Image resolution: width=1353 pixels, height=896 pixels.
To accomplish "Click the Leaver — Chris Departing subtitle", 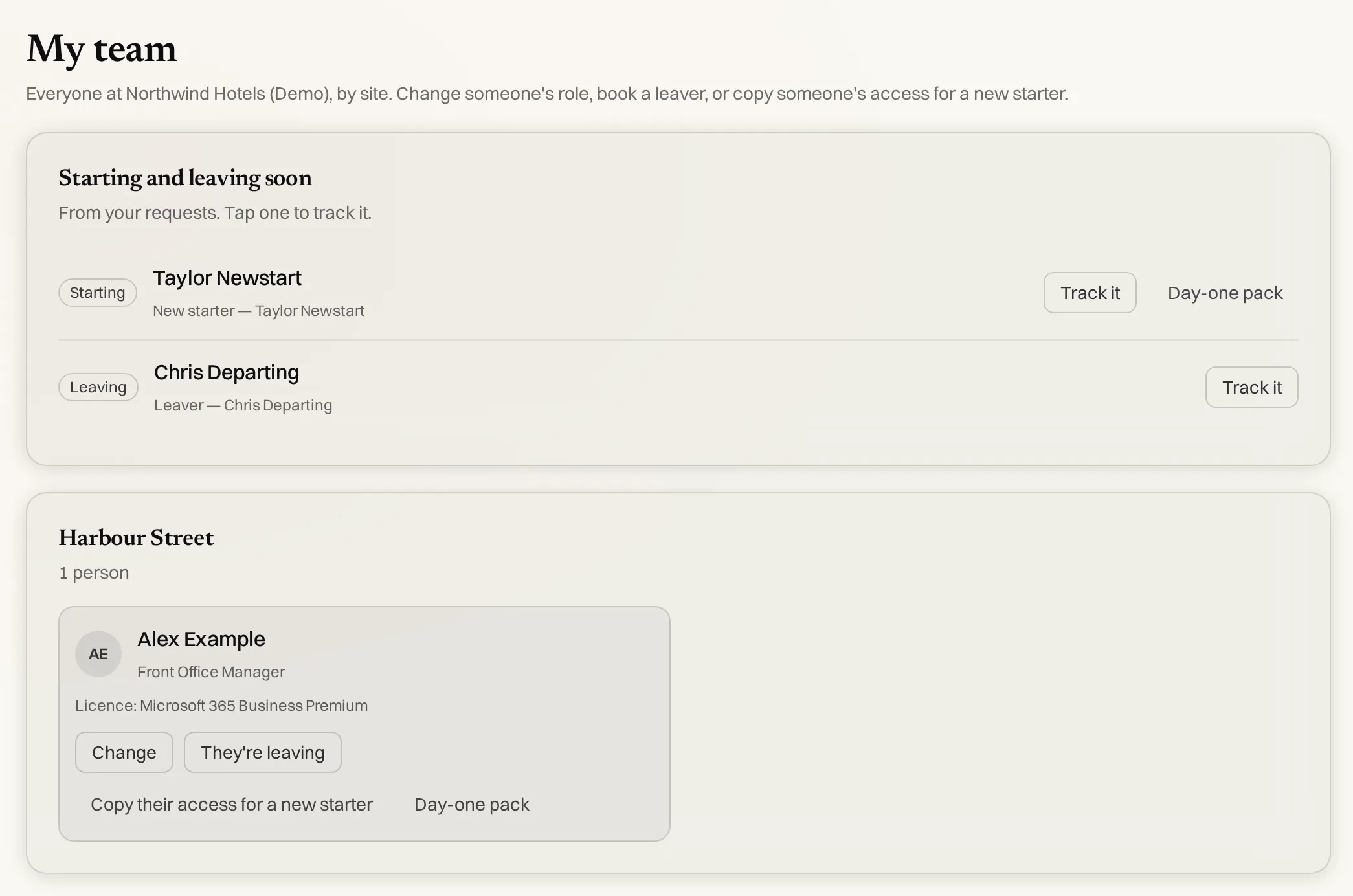I will [243, 405].
